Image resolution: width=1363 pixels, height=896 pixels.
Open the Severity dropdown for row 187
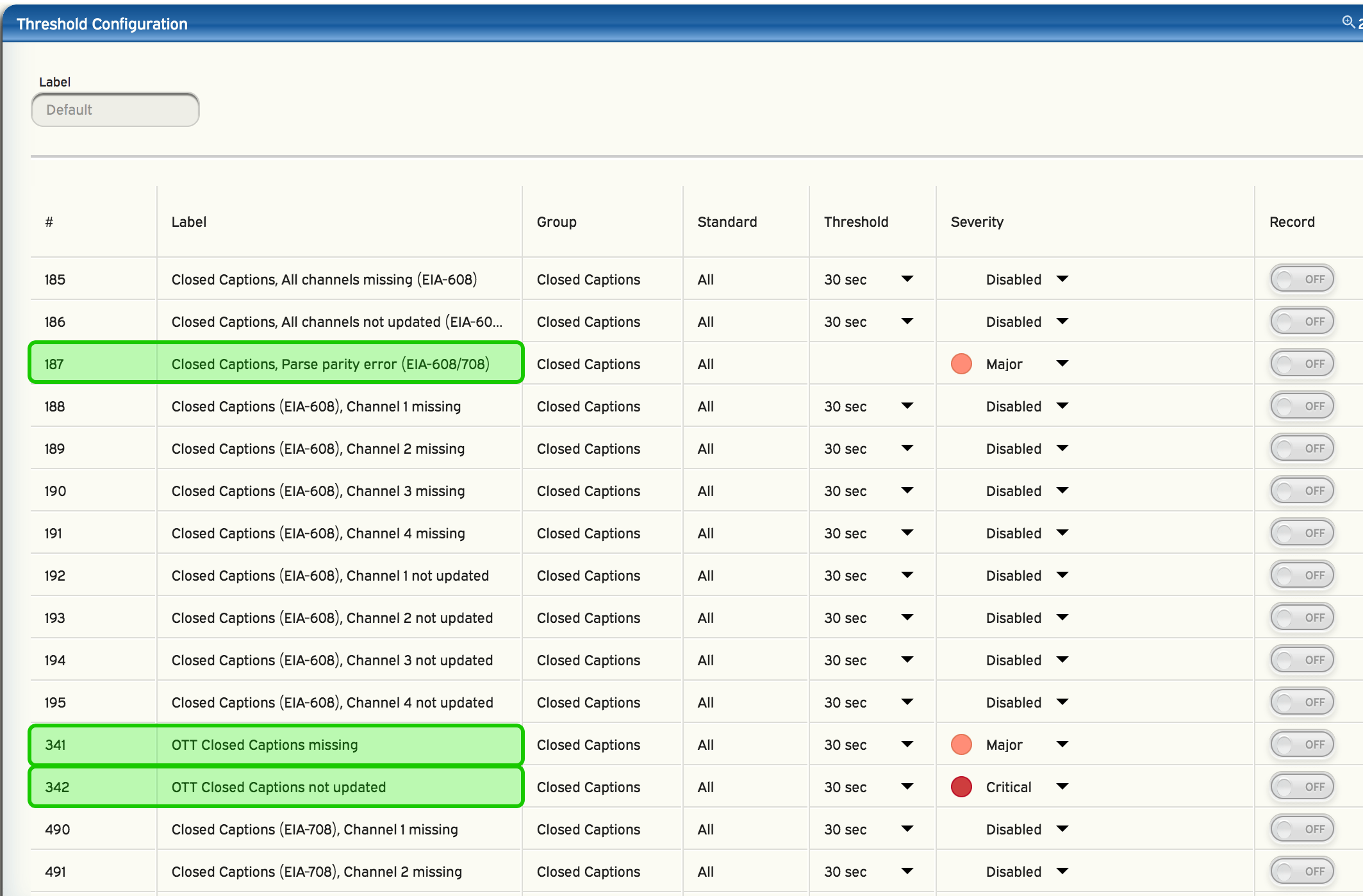tap(1062, 364)
